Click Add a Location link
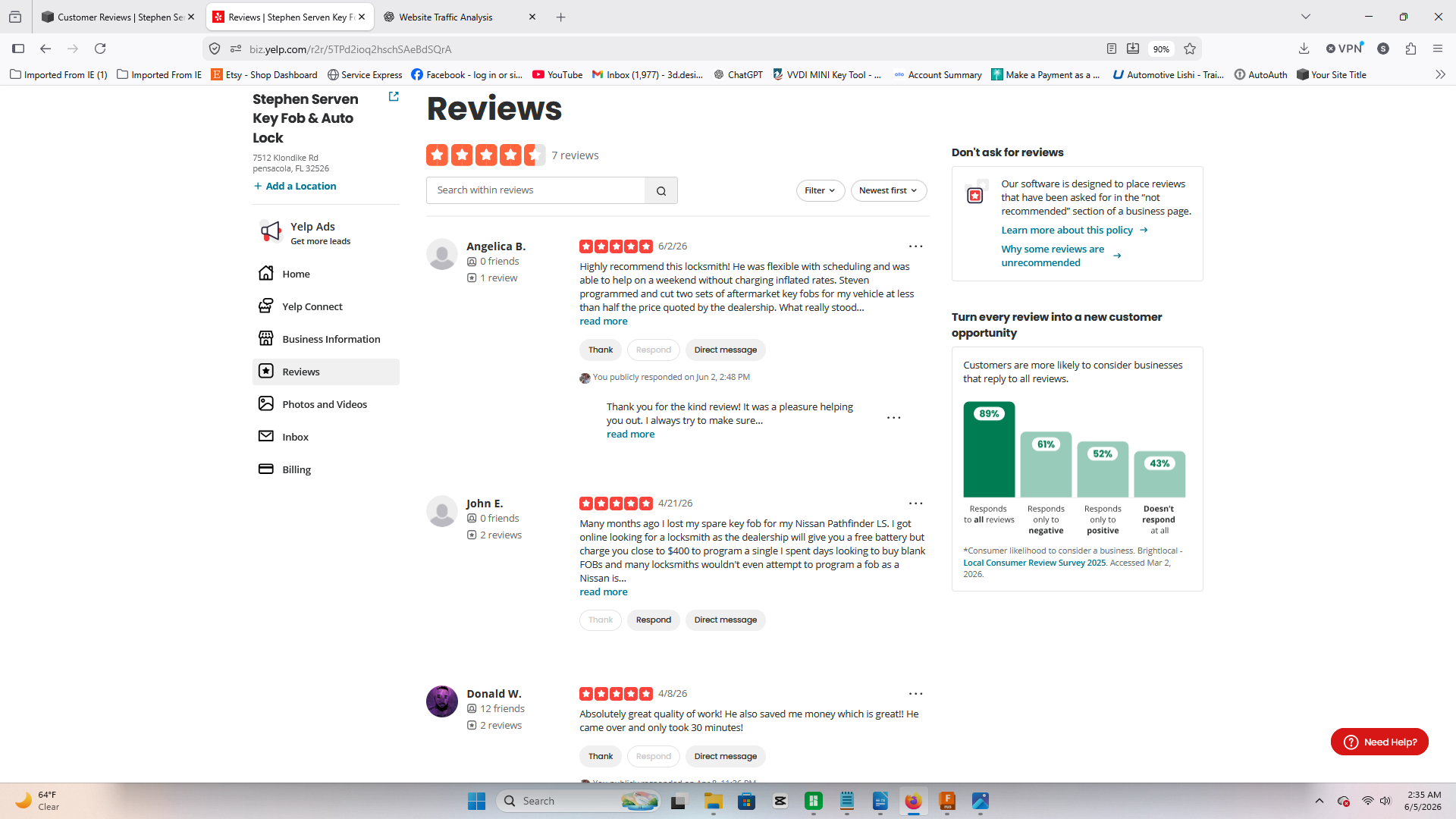 point(295,187)
